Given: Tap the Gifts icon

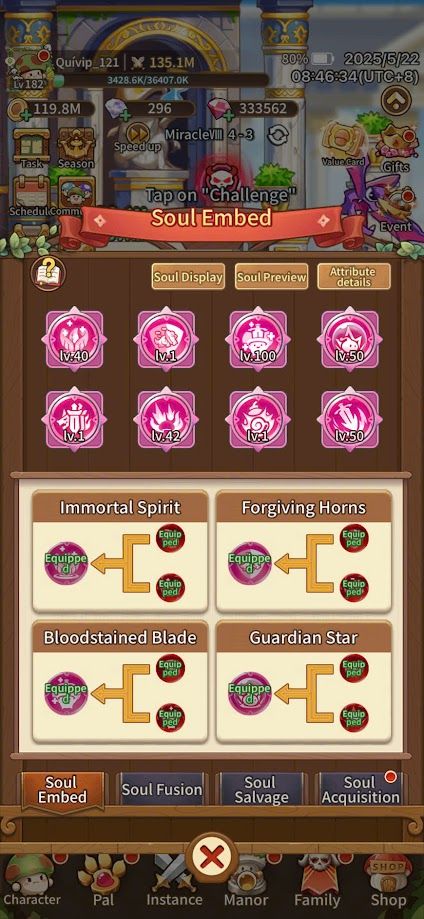Looking at the screenshot, I should tap(396, 148).
